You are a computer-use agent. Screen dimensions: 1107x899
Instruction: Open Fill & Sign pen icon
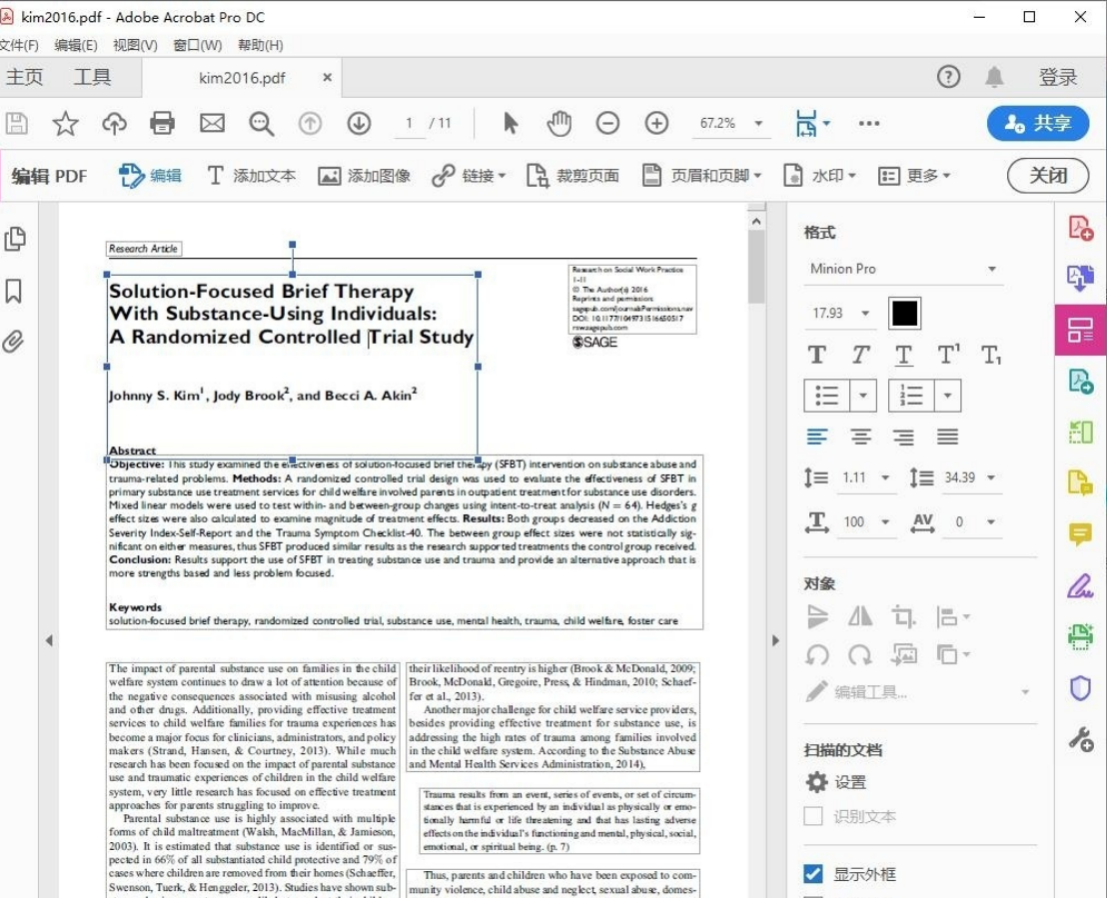coord(1080,586)
